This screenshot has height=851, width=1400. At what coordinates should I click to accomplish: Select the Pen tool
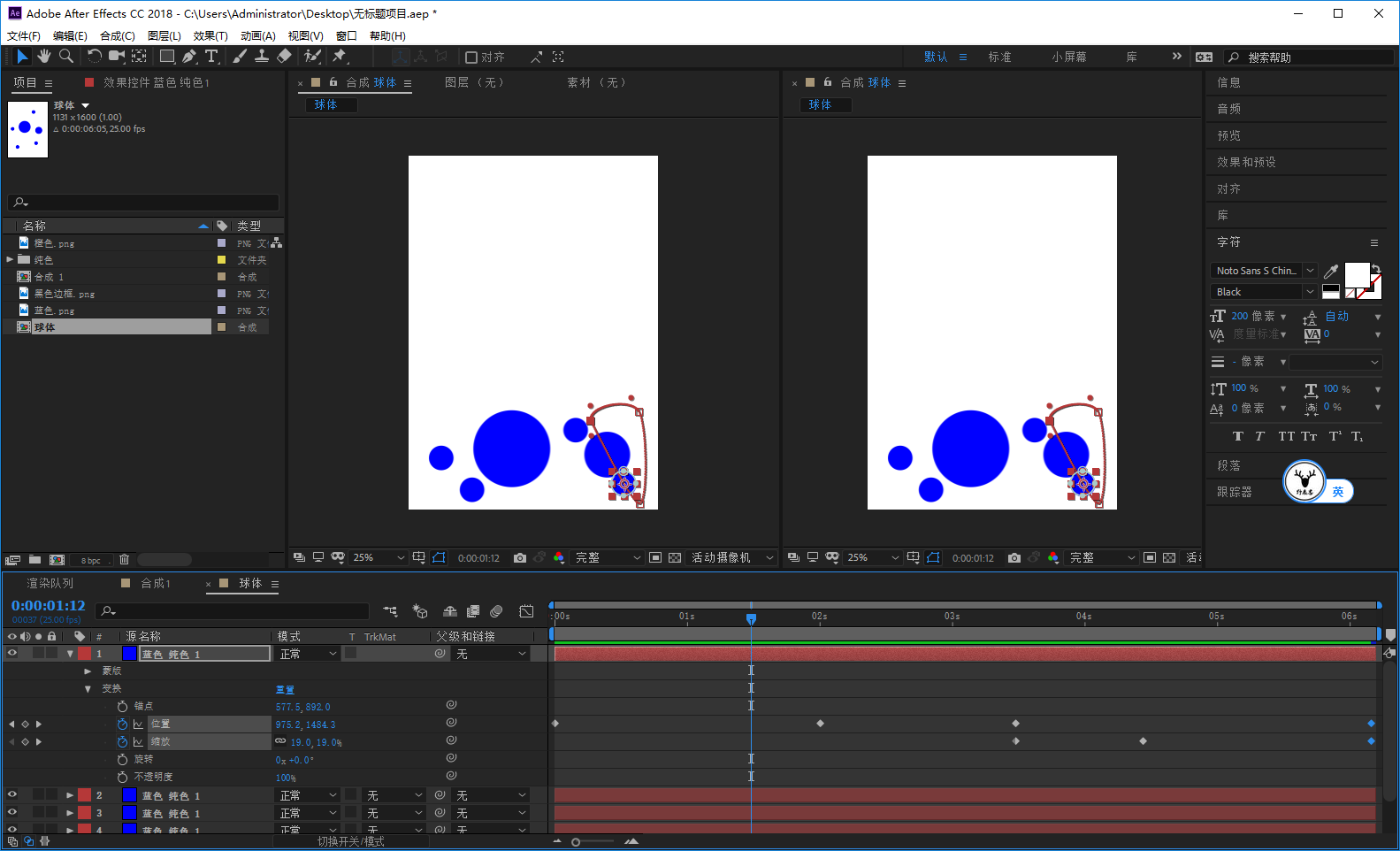(189, 56)
